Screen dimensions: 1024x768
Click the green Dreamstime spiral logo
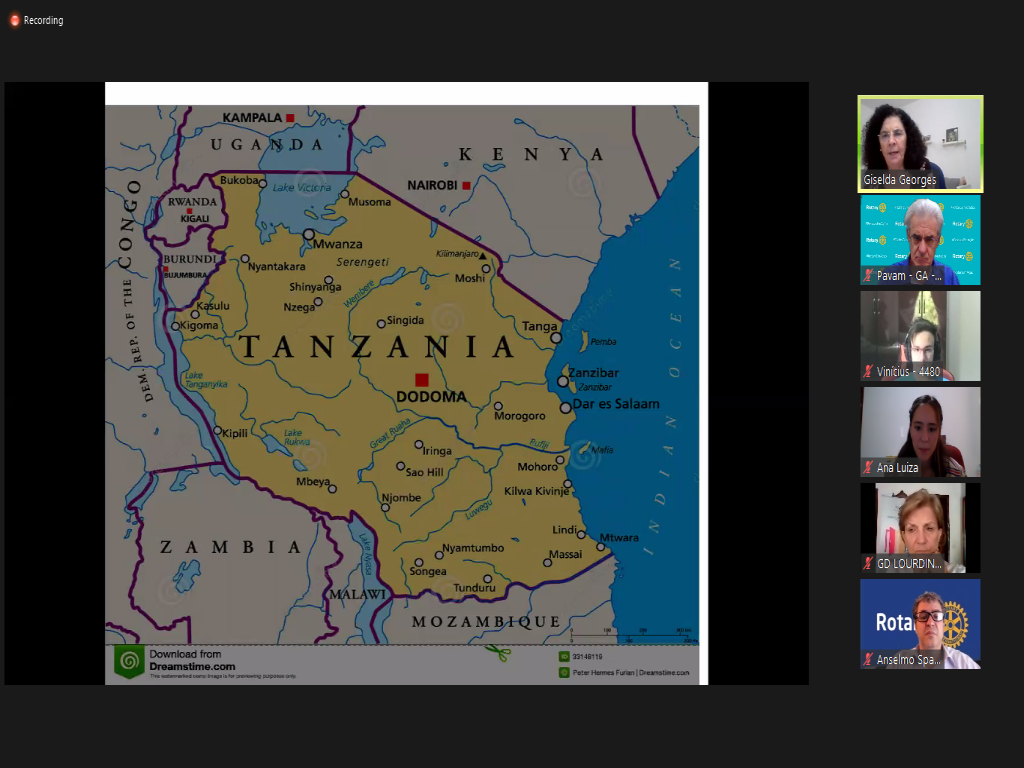pos(129,662)
